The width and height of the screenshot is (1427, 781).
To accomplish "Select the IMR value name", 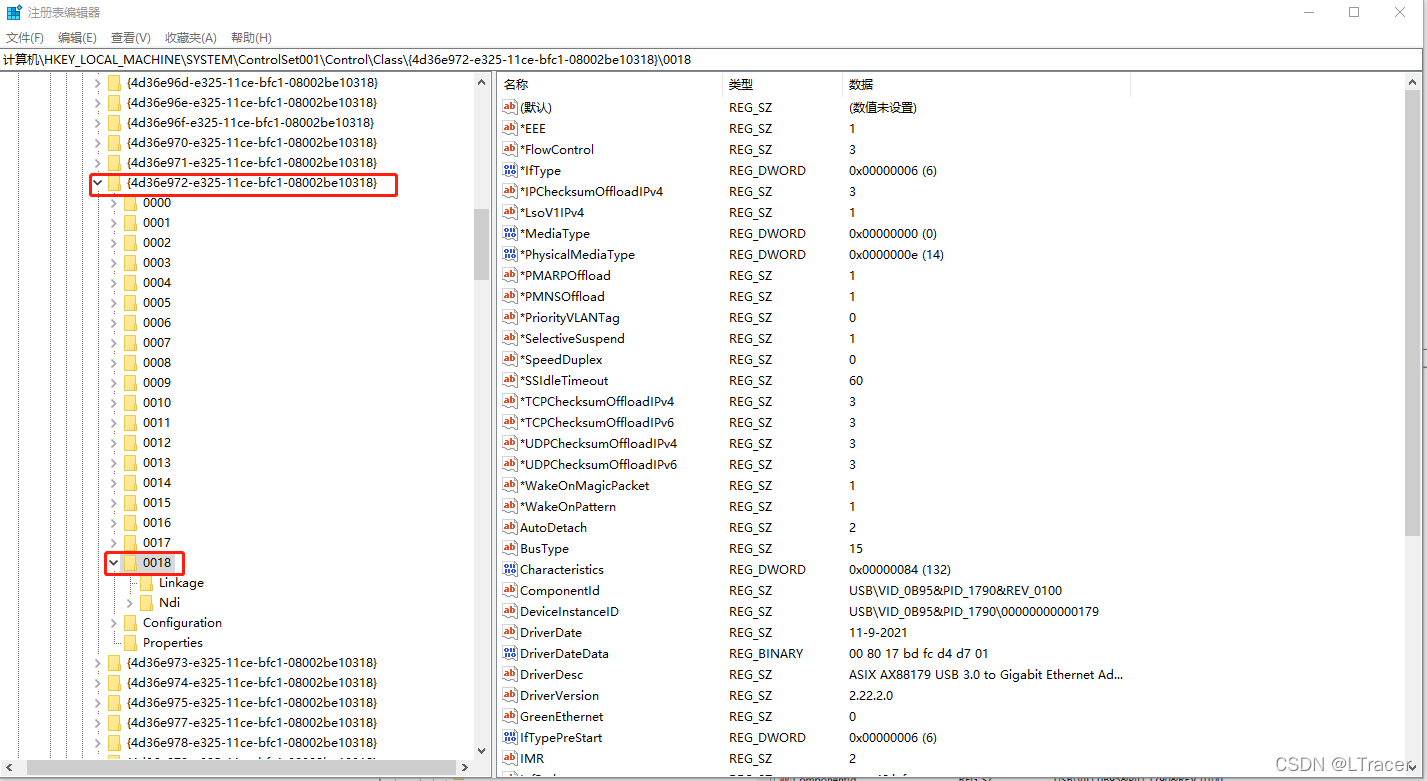I will tap(532, 758).
